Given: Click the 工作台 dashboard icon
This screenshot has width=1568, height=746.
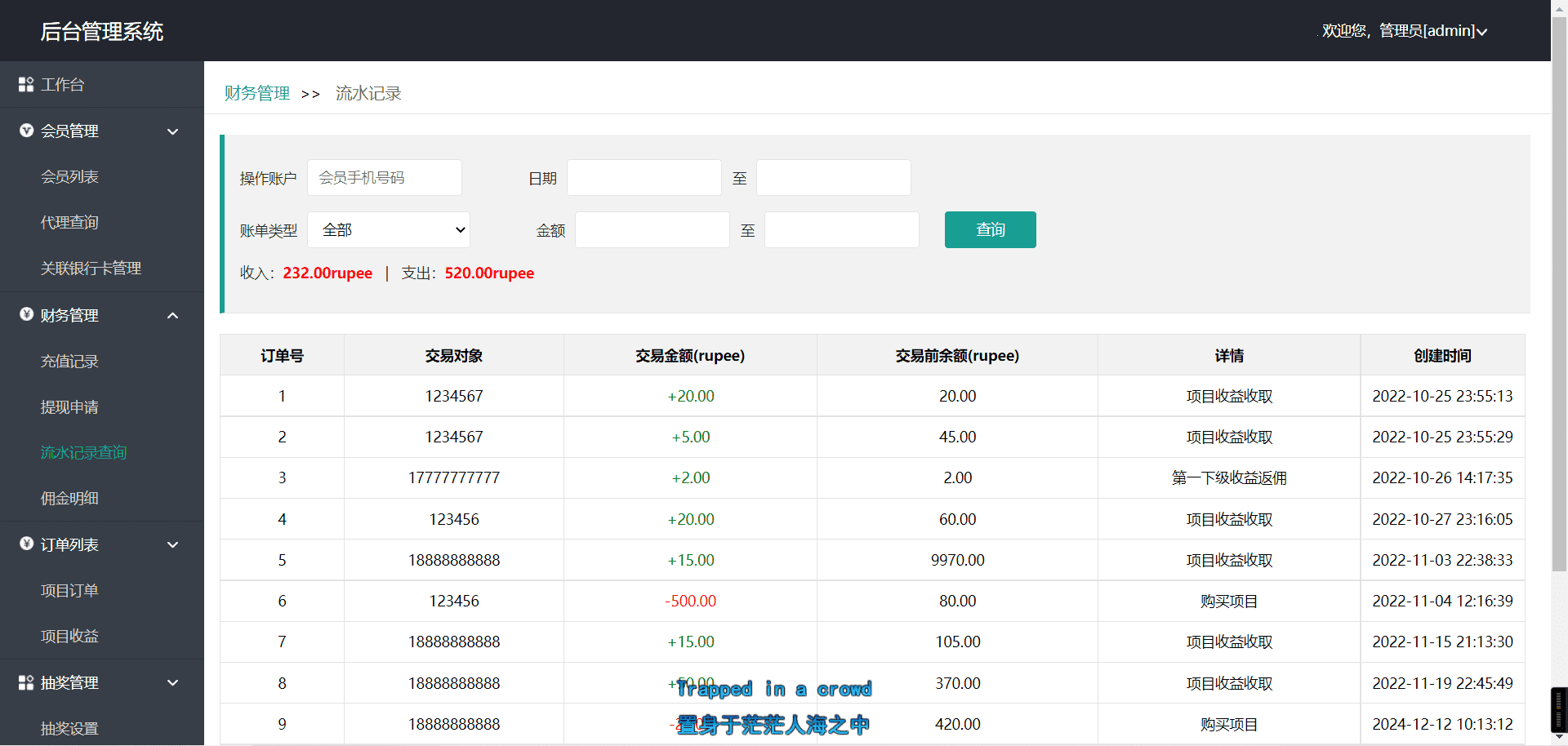Looking at the screenshot, I should coord(26,84).
